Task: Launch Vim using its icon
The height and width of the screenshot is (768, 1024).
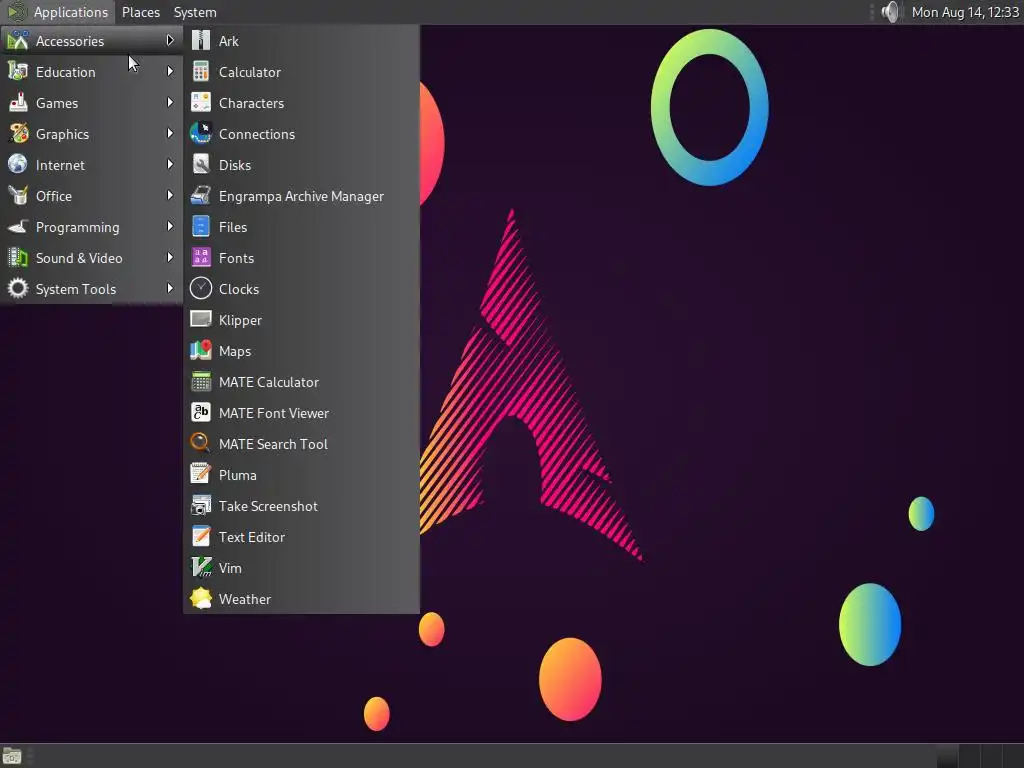Action: tap(200, 568)
